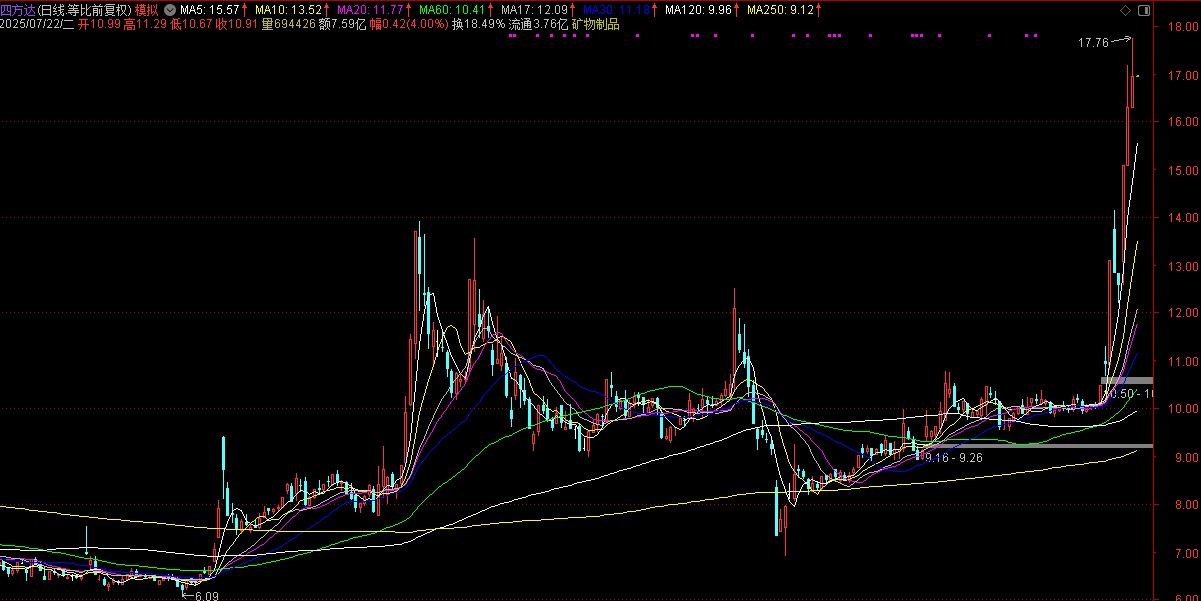The width and height of the screenshot is (1201, 601).
Task: Open the indicator dropdown arrow beside 模拟
Action: [x=170, y=9]
